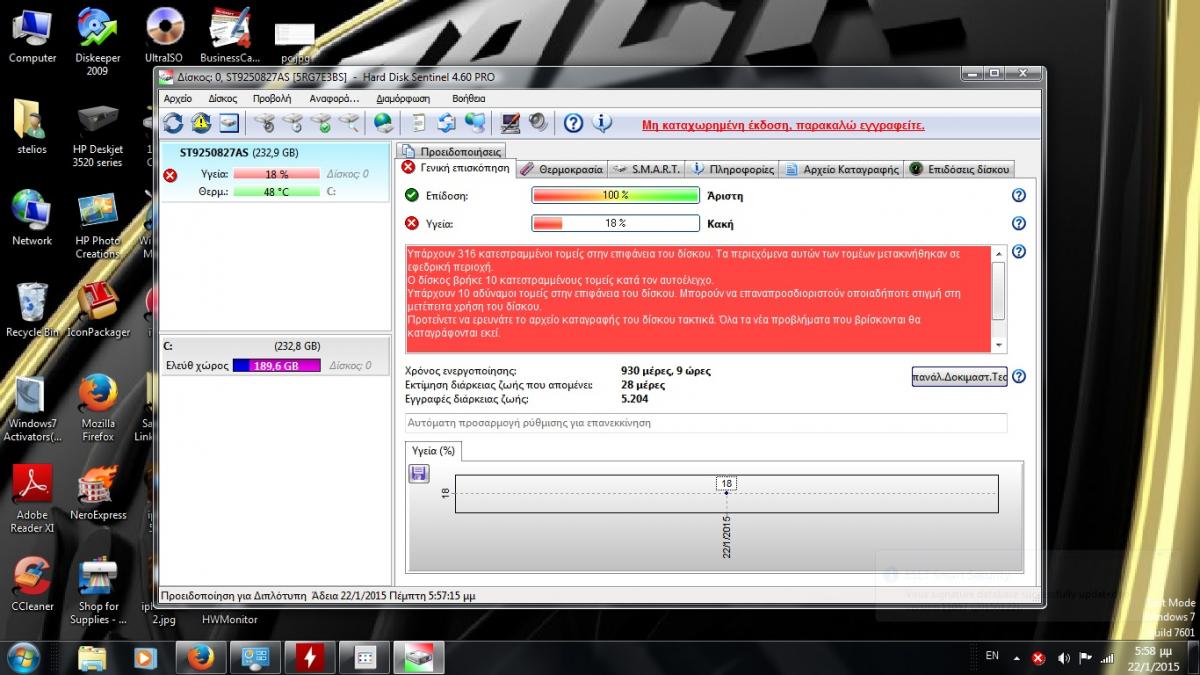Click the two networked monitors toolbar icon
Image resolution: width=1200 pixels, height=675 pixels.
tap(475, 123)
